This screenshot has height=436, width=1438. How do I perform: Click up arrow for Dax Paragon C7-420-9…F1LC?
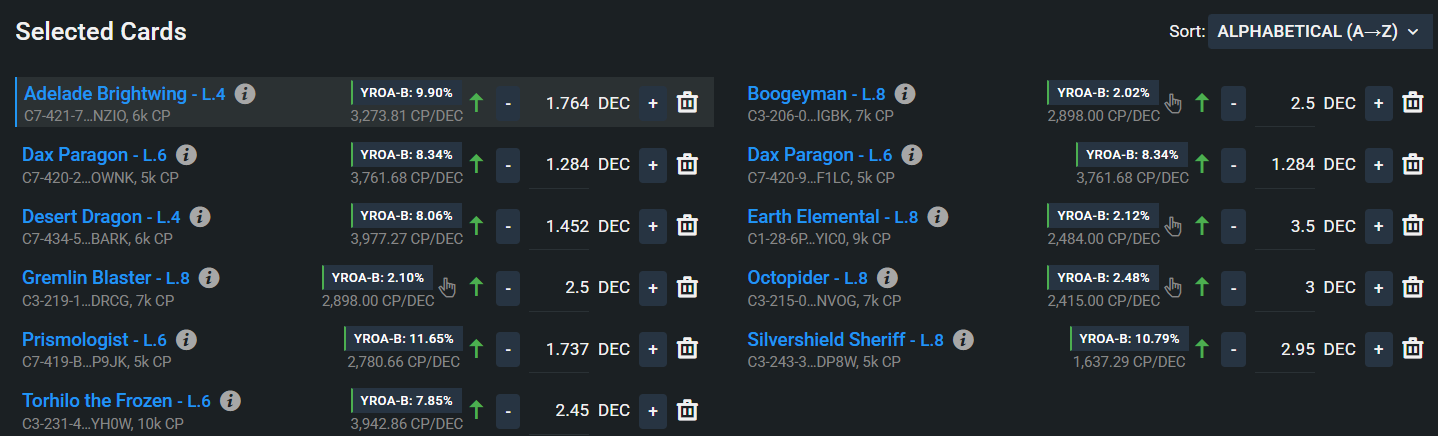pos(1201,164)
